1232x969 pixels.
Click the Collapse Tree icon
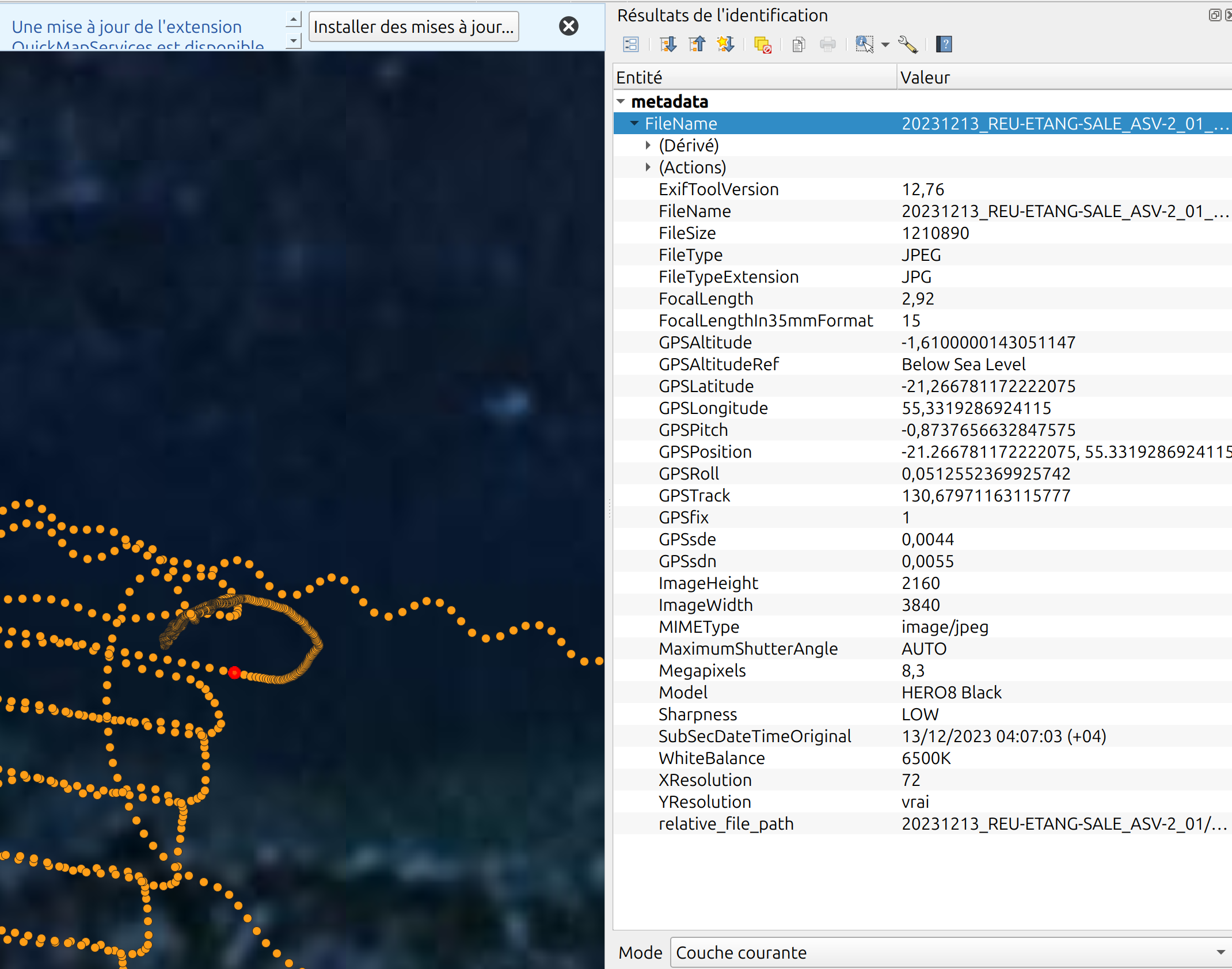point(697,44)
